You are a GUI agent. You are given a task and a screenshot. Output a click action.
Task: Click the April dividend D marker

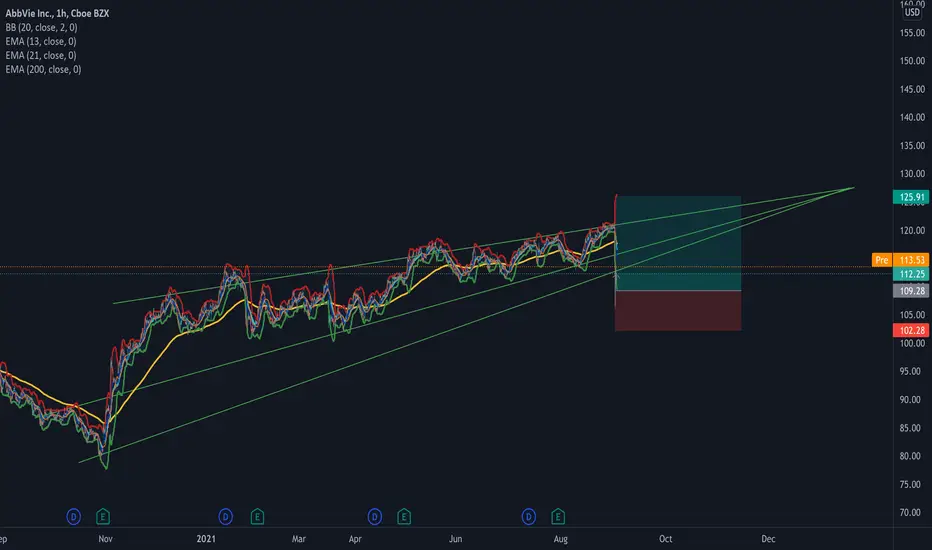coord(374,517)
